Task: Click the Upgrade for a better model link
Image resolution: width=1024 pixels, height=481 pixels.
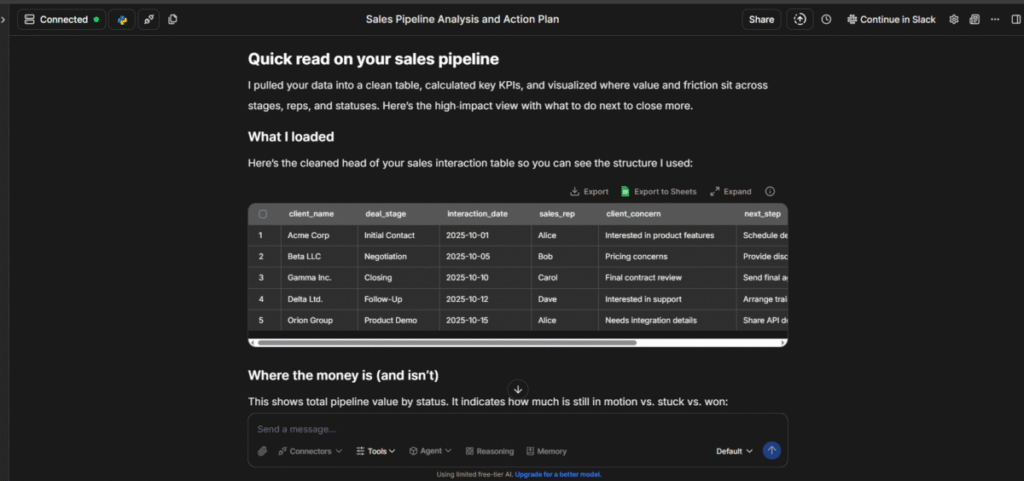Action: pyautogui.click(x=558, y=474)
